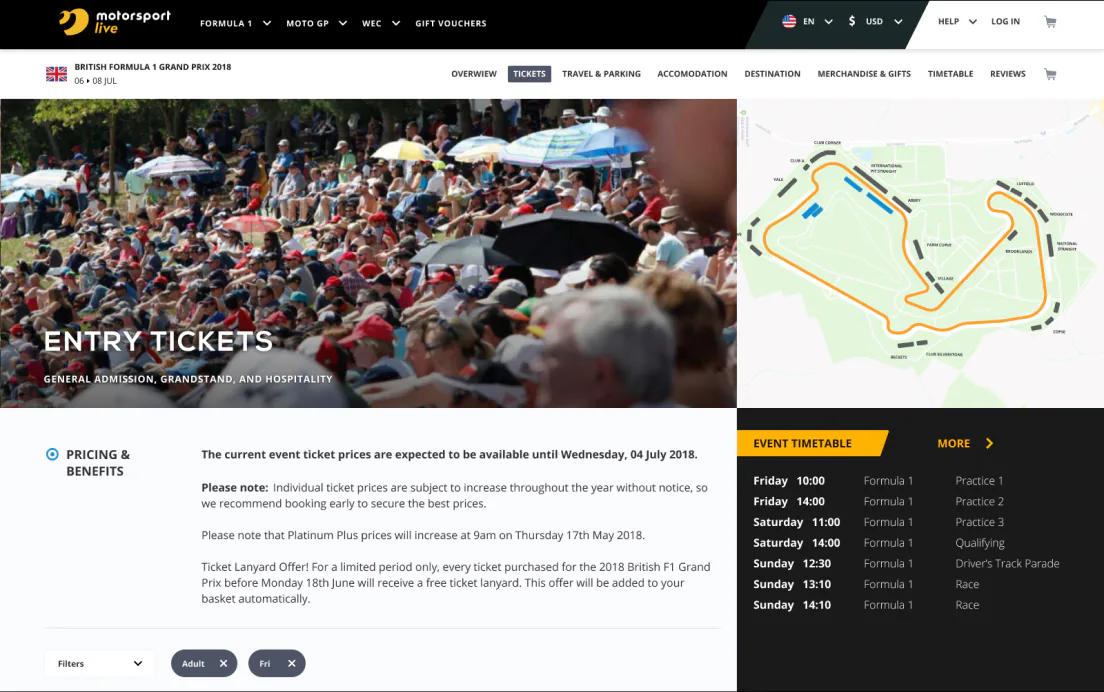Remove the Fri filter chip

pyautogui.click(x=291, y=663)
